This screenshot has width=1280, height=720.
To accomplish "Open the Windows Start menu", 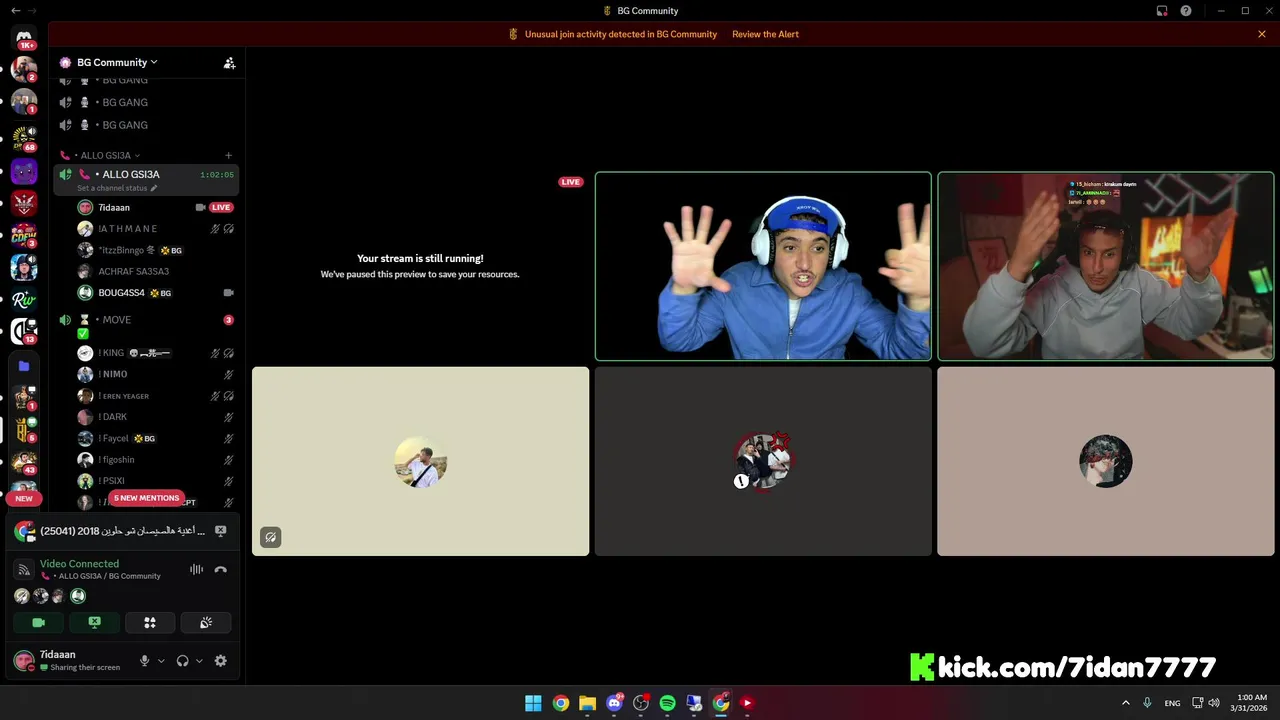I will [534, 703].
